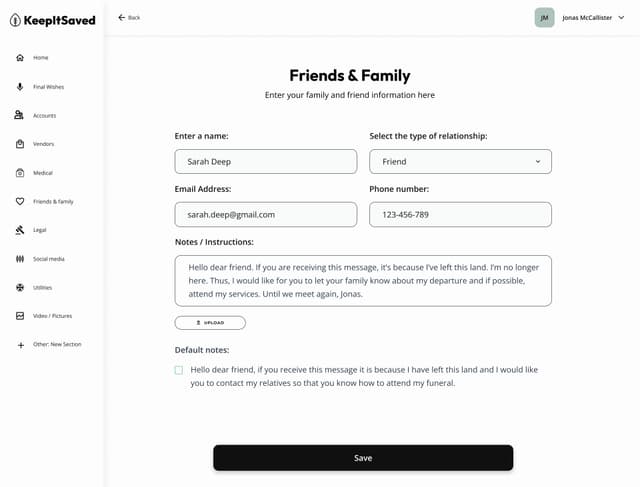
Task: Go back using the Back arrow link
Action: pos(129,18)
